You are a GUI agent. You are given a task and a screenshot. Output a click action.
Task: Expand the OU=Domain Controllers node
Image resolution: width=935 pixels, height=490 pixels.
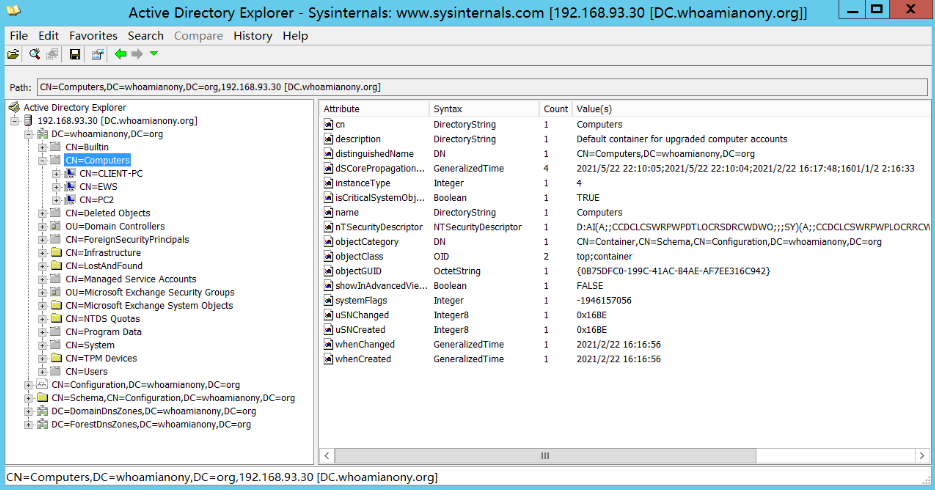pos(42,227)
